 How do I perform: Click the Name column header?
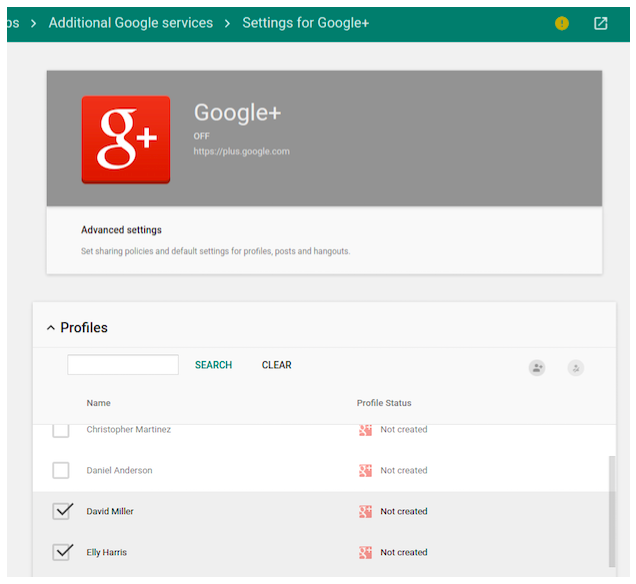point(99,403)
